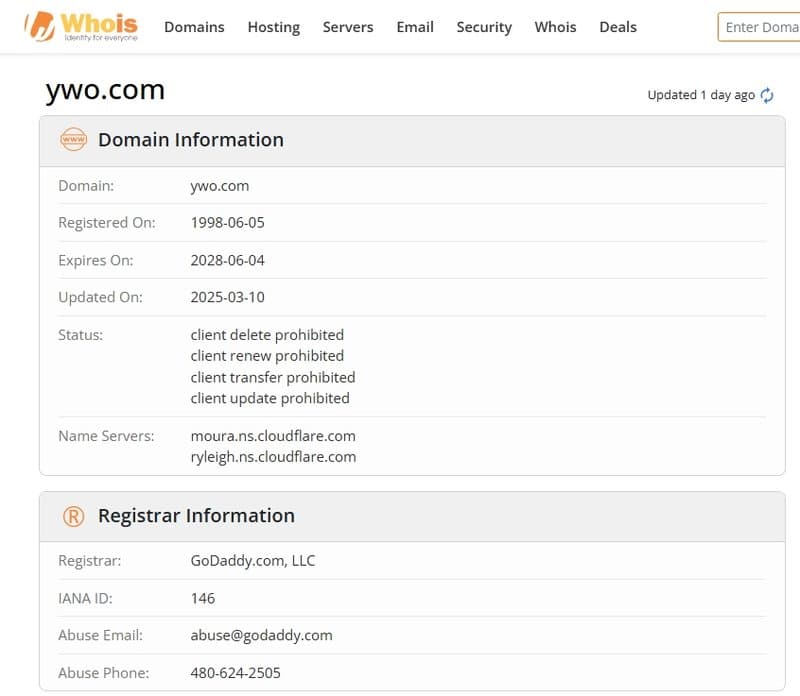The height and width of the screenshot is (696, 800).
Task: Open the Servers menu
Action: point(348,27)
